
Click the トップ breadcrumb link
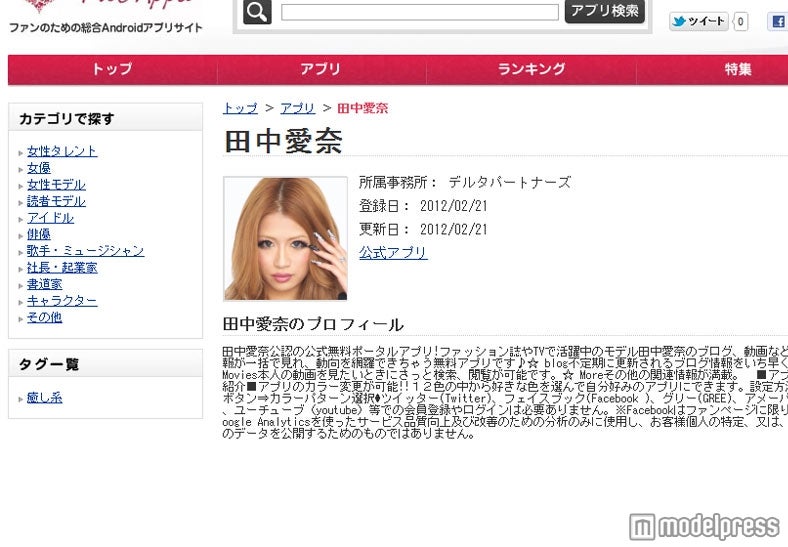click(x=240, y=108)
